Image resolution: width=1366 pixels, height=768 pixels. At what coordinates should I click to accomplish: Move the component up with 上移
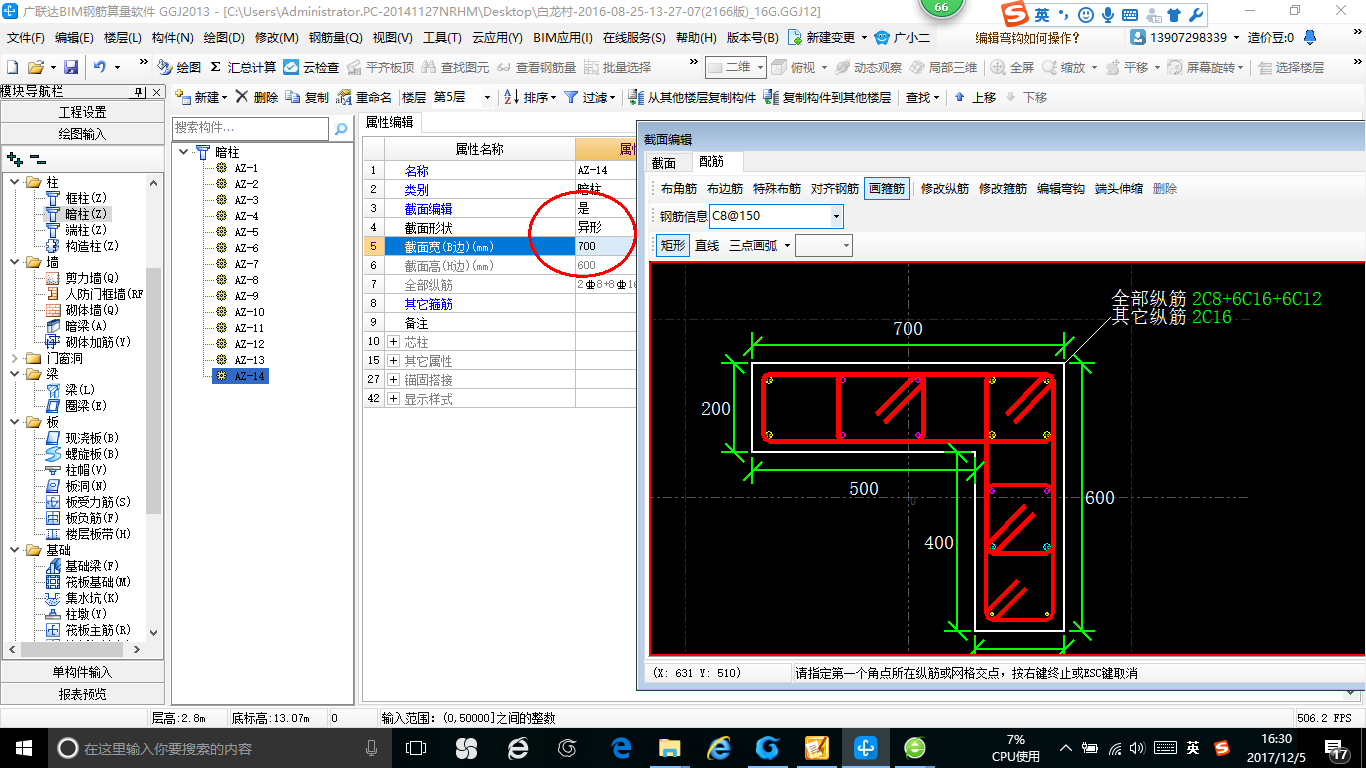point(975,97)
